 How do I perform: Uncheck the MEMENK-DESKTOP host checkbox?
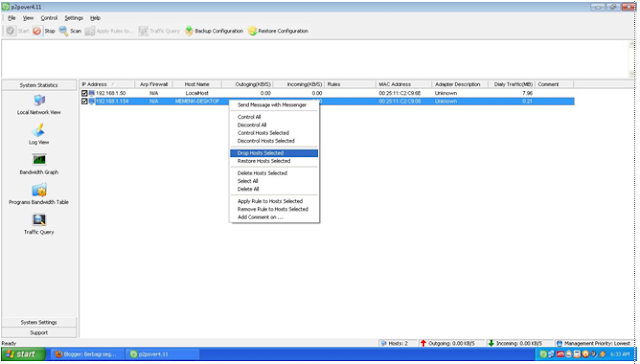(84, 101)
